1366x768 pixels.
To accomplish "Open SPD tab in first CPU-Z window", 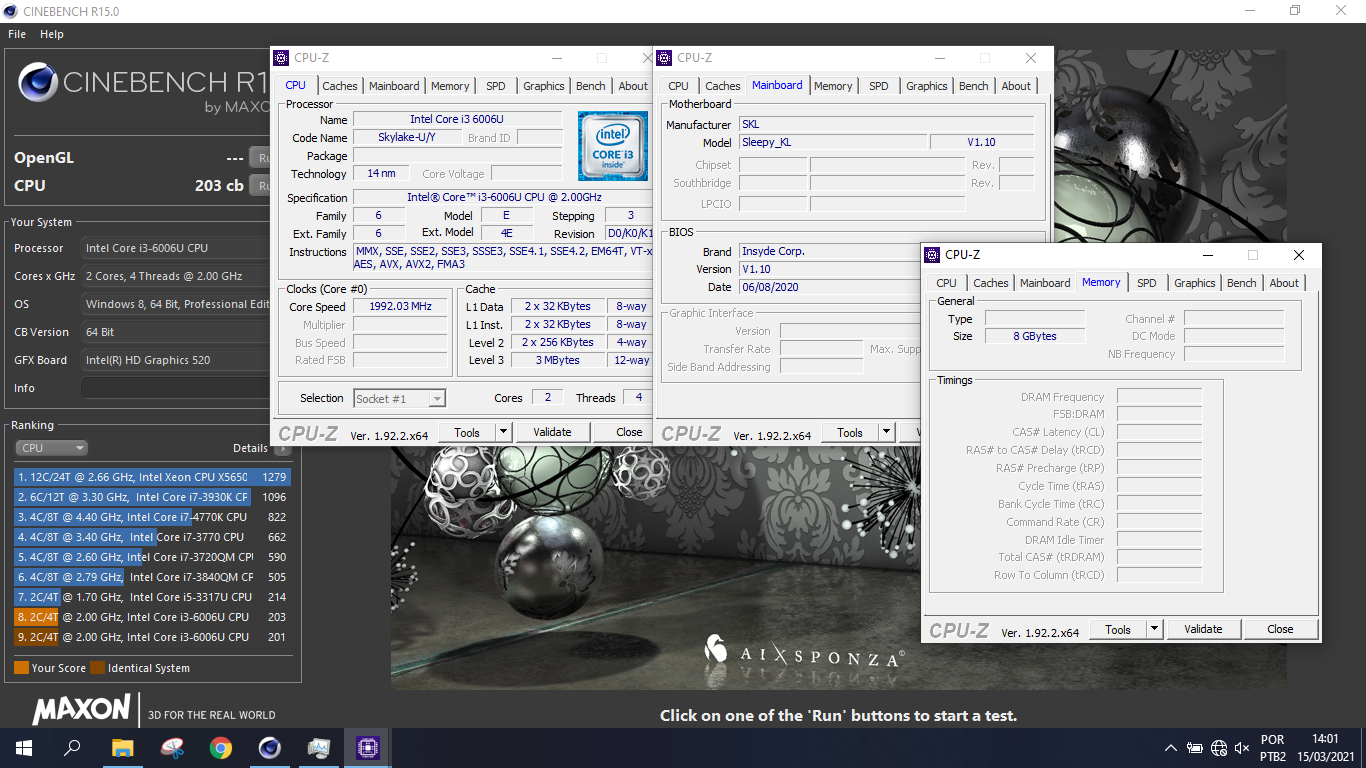I will pyautogui.click(x=496, y=86).
